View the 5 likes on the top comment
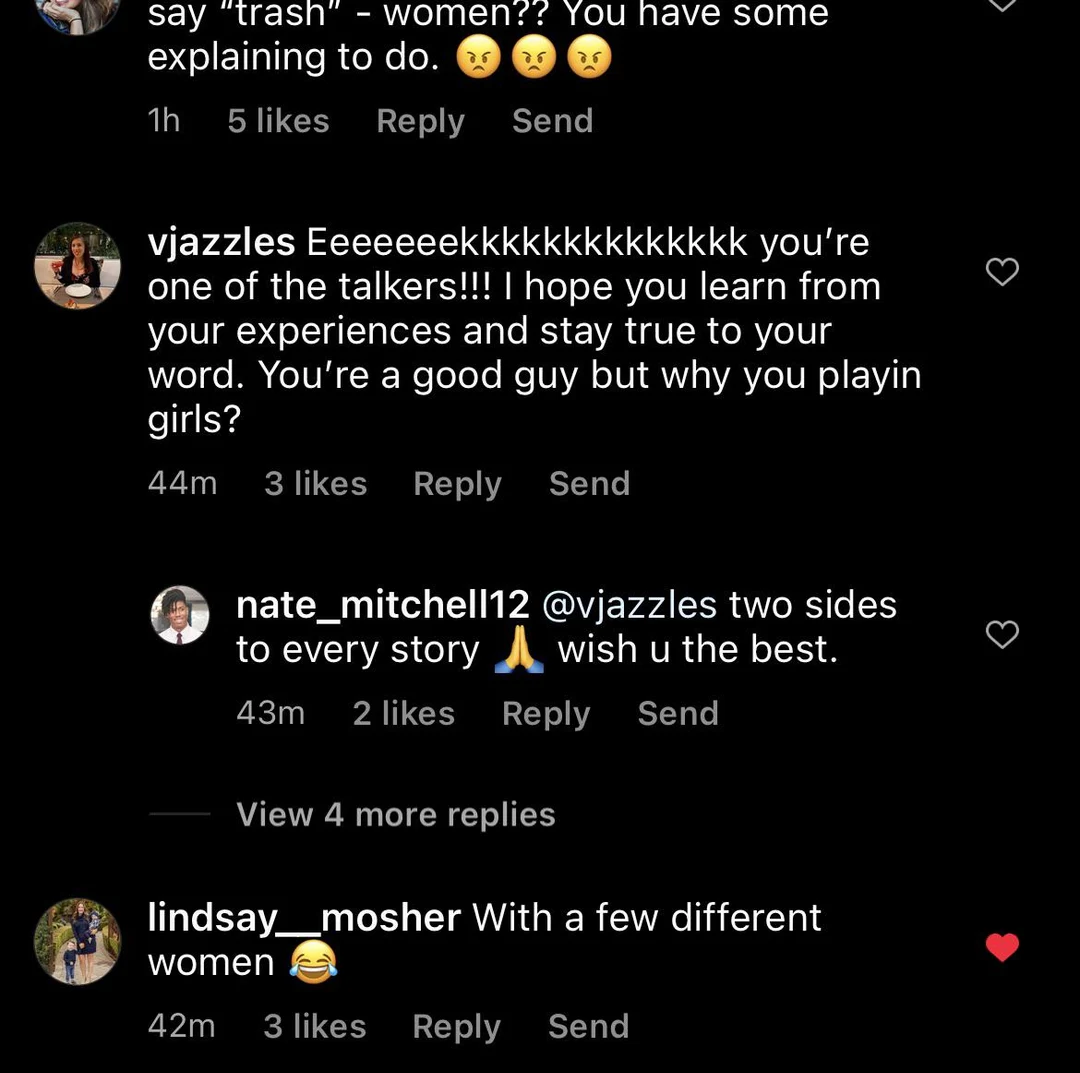Image resolution: width=1080 pixels, height=1073 pixels. coord(277,120)
